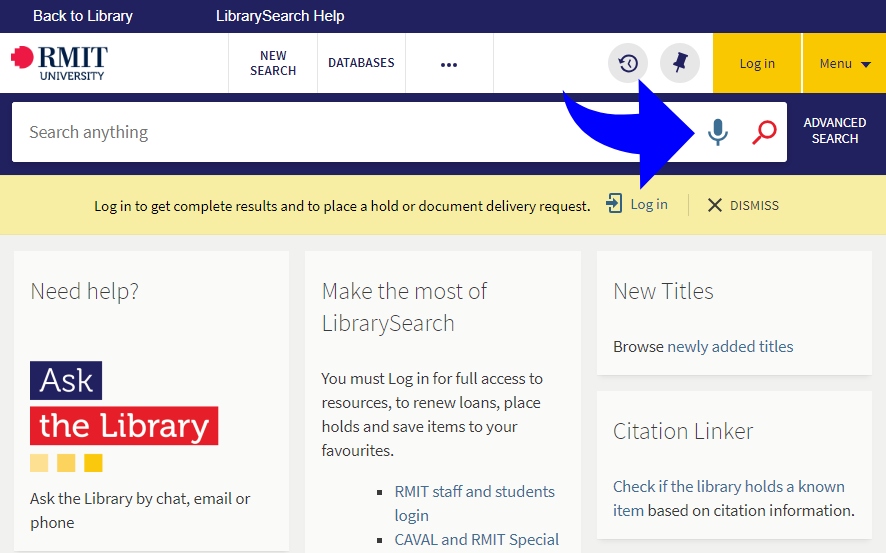Open LibrarySearch Help link
Viewport: 886px width, 553px height.
point(280,16)
